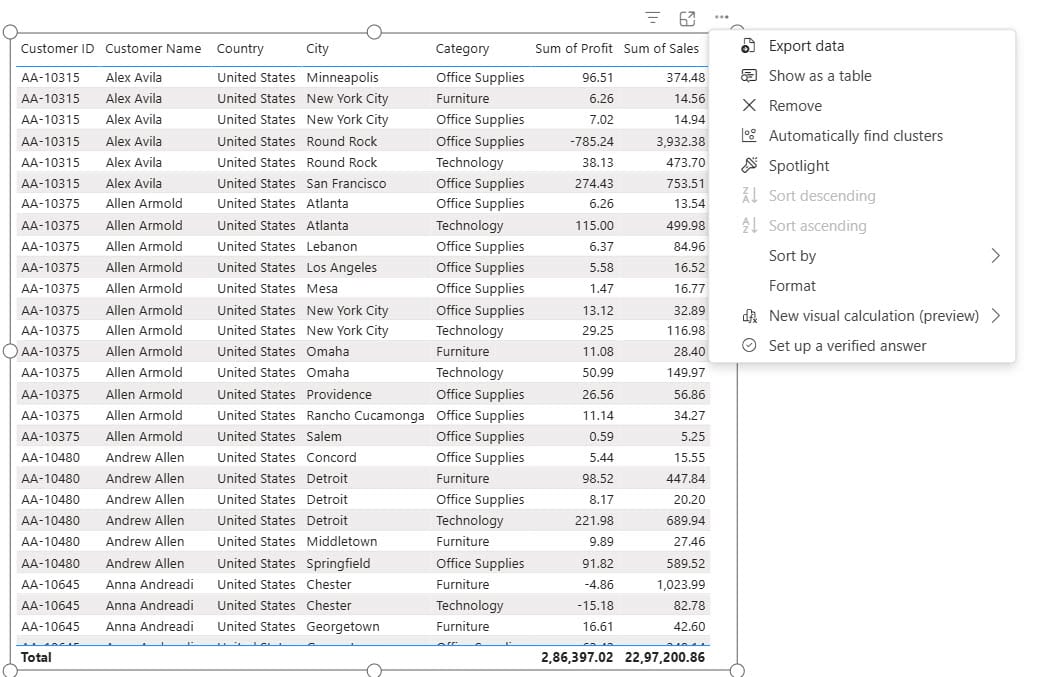Click total profit 2,86,397.02
The height and width of the screenshot is (677, 1042).
pyautogui.click(x=577, y=658)
